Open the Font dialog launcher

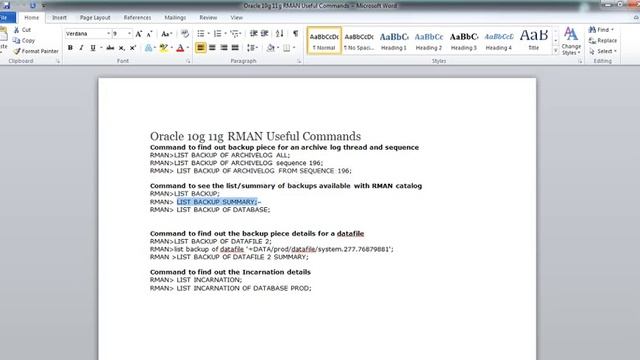coord(188,61)
